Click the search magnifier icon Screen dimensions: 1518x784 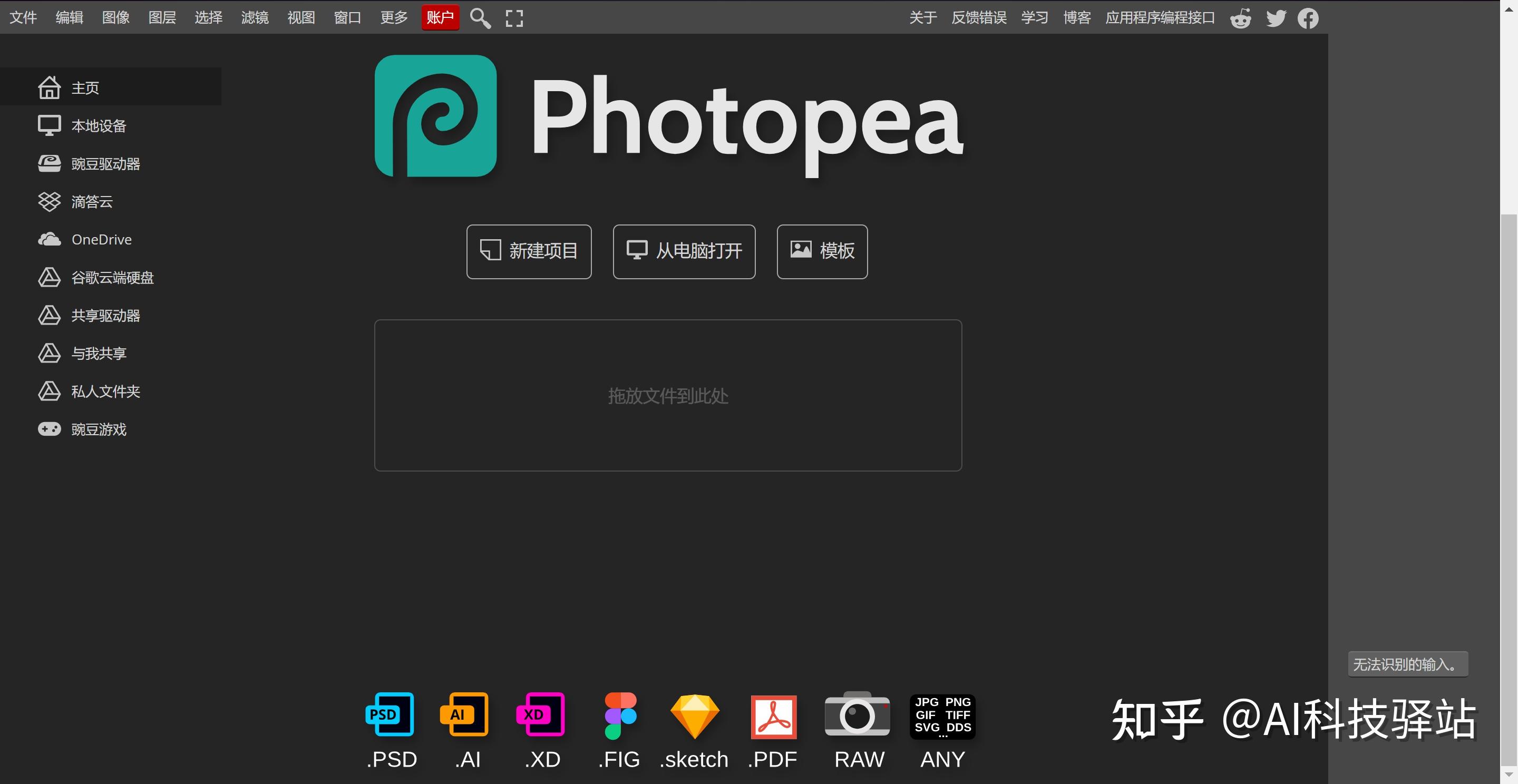pyautogui.click(x=480, y=18)
